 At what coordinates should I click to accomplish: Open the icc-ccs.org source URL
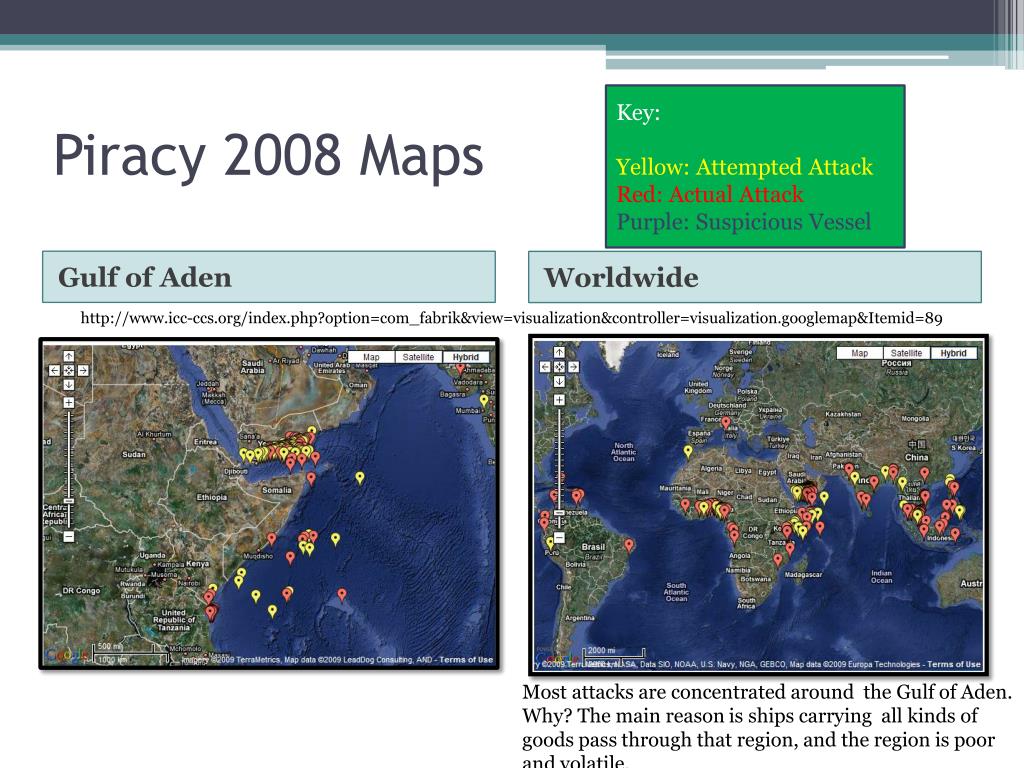(x=511, y=319)
